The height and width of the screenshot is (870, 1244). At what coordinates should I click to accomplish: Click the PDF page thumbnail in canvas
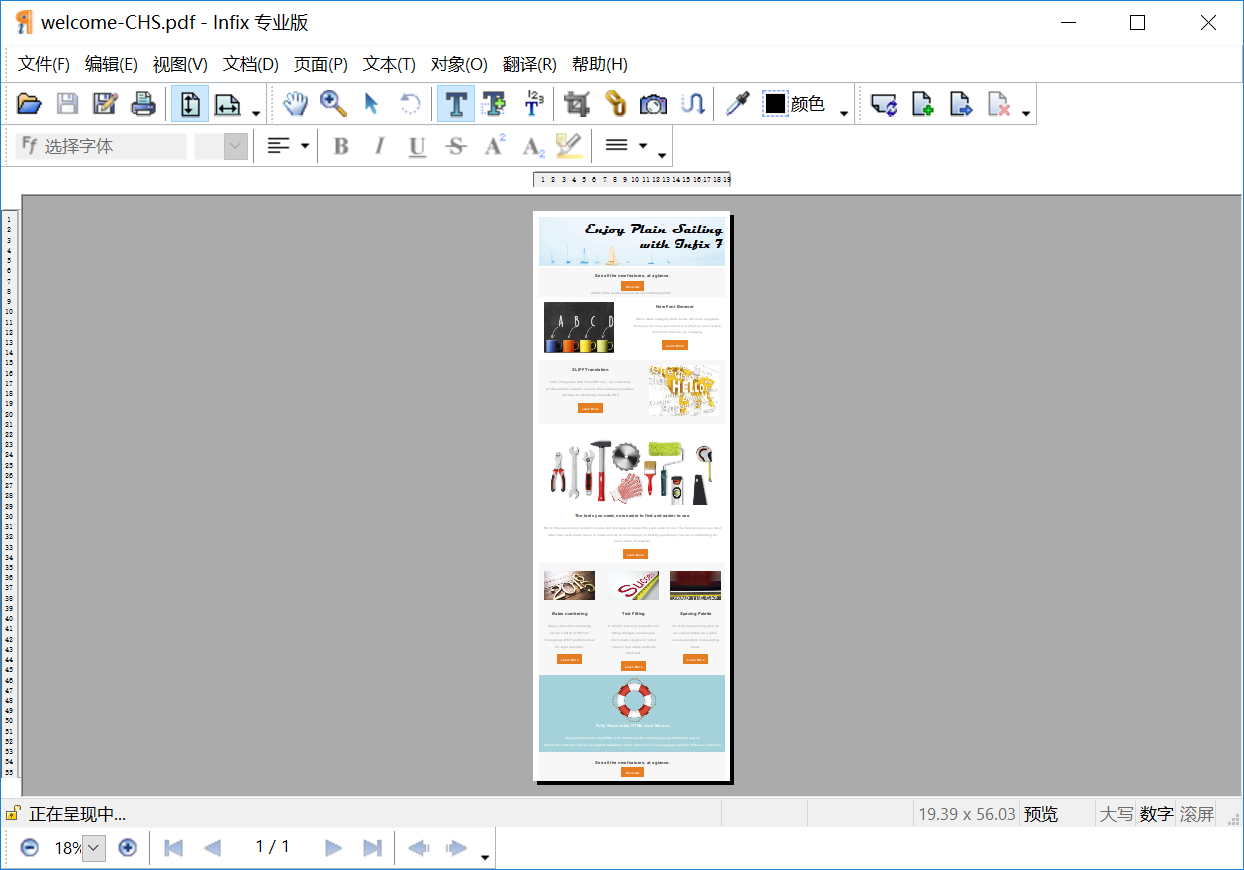632,496
